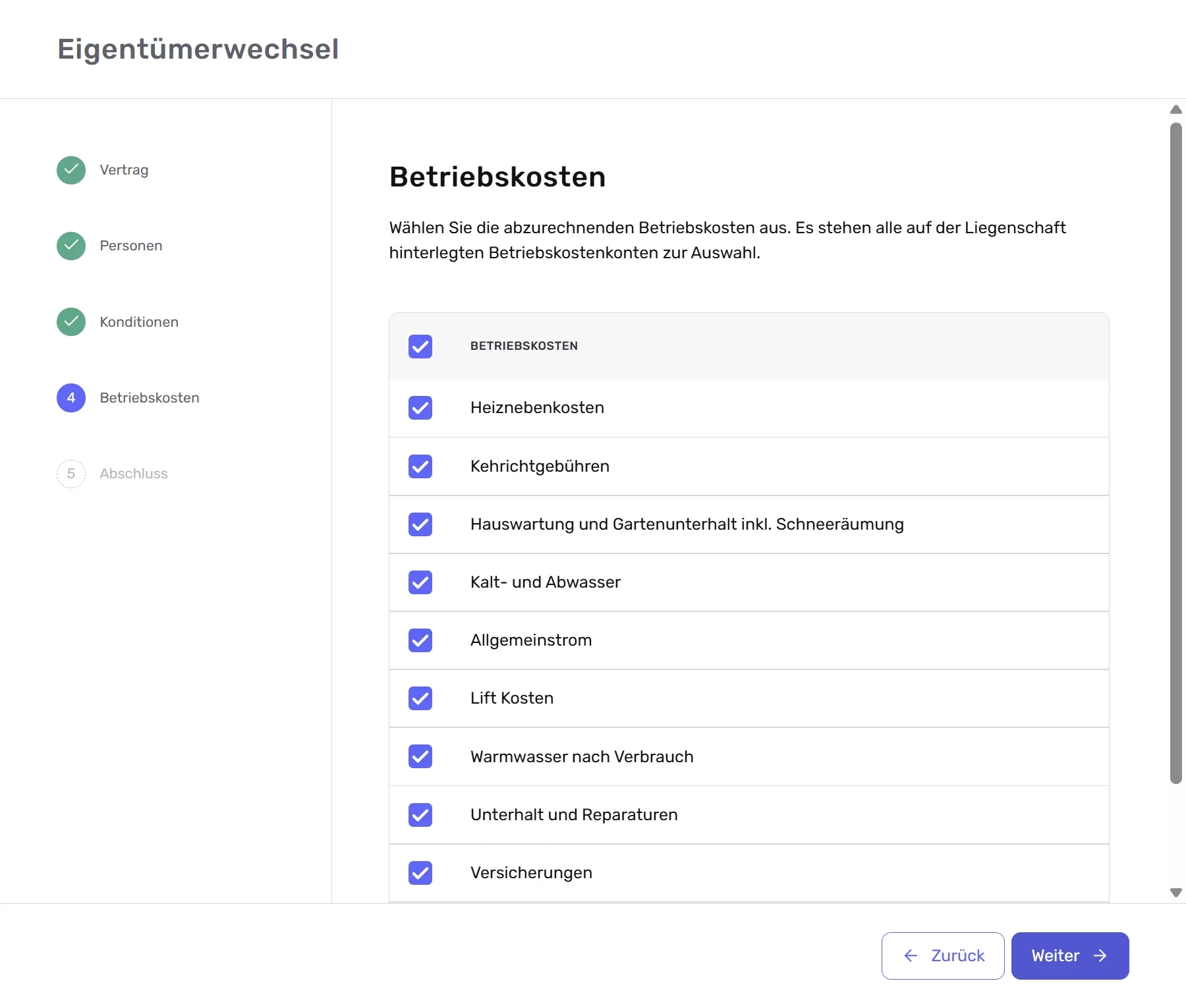Image resolution: width=1186 pixels, height=1008 pixels.
Task: Click the green checkmark icon for Konditionen
Action: coord(71,322)
